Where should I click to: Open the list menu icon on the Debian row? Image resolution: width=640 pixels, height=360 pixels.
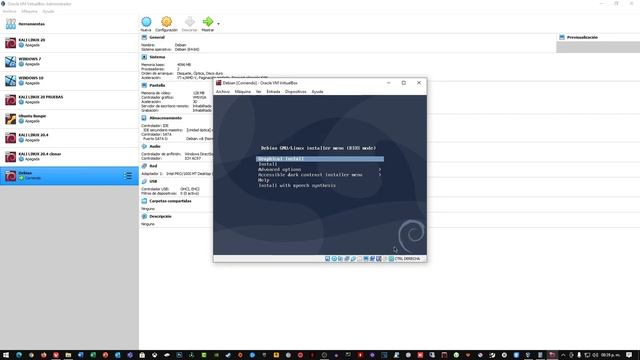click(128, 176)
